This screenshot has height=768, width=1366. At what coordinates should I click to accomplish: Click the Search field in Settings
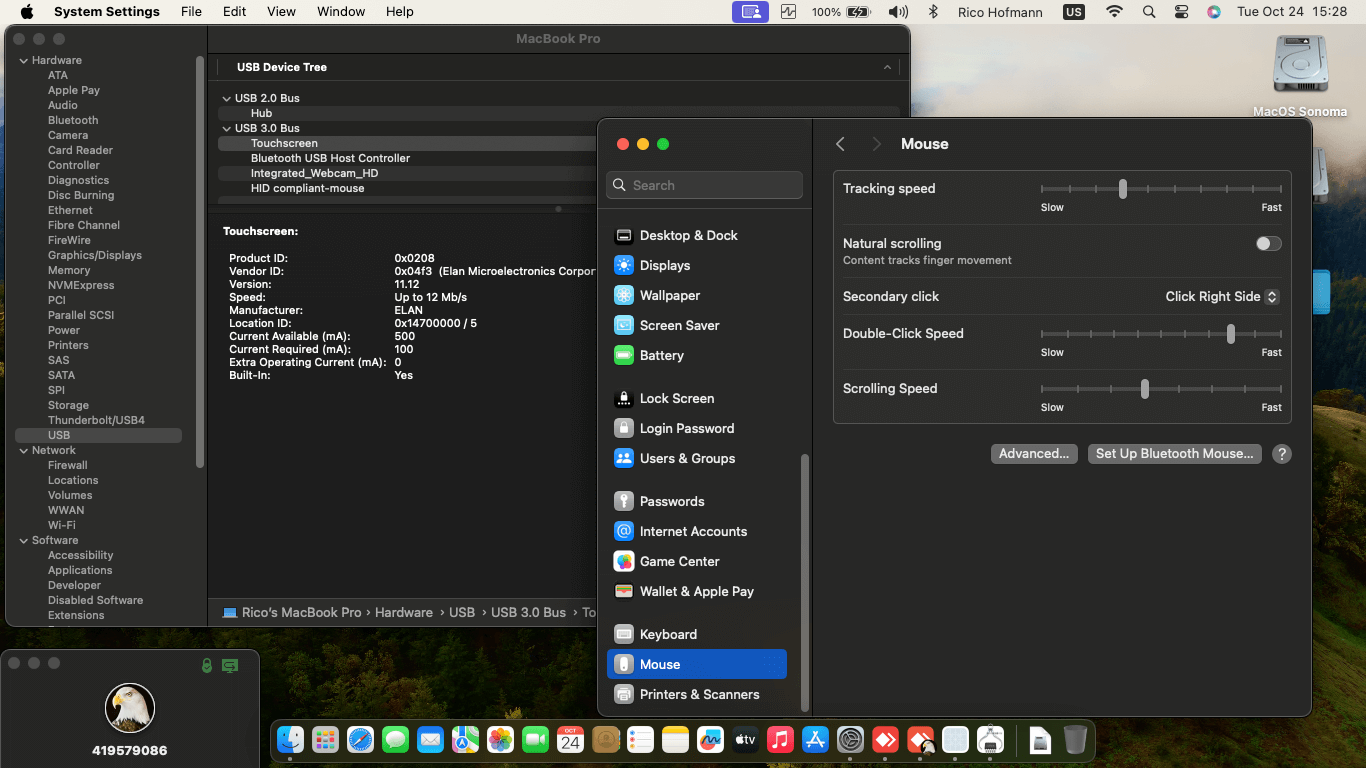coord(704,185)
